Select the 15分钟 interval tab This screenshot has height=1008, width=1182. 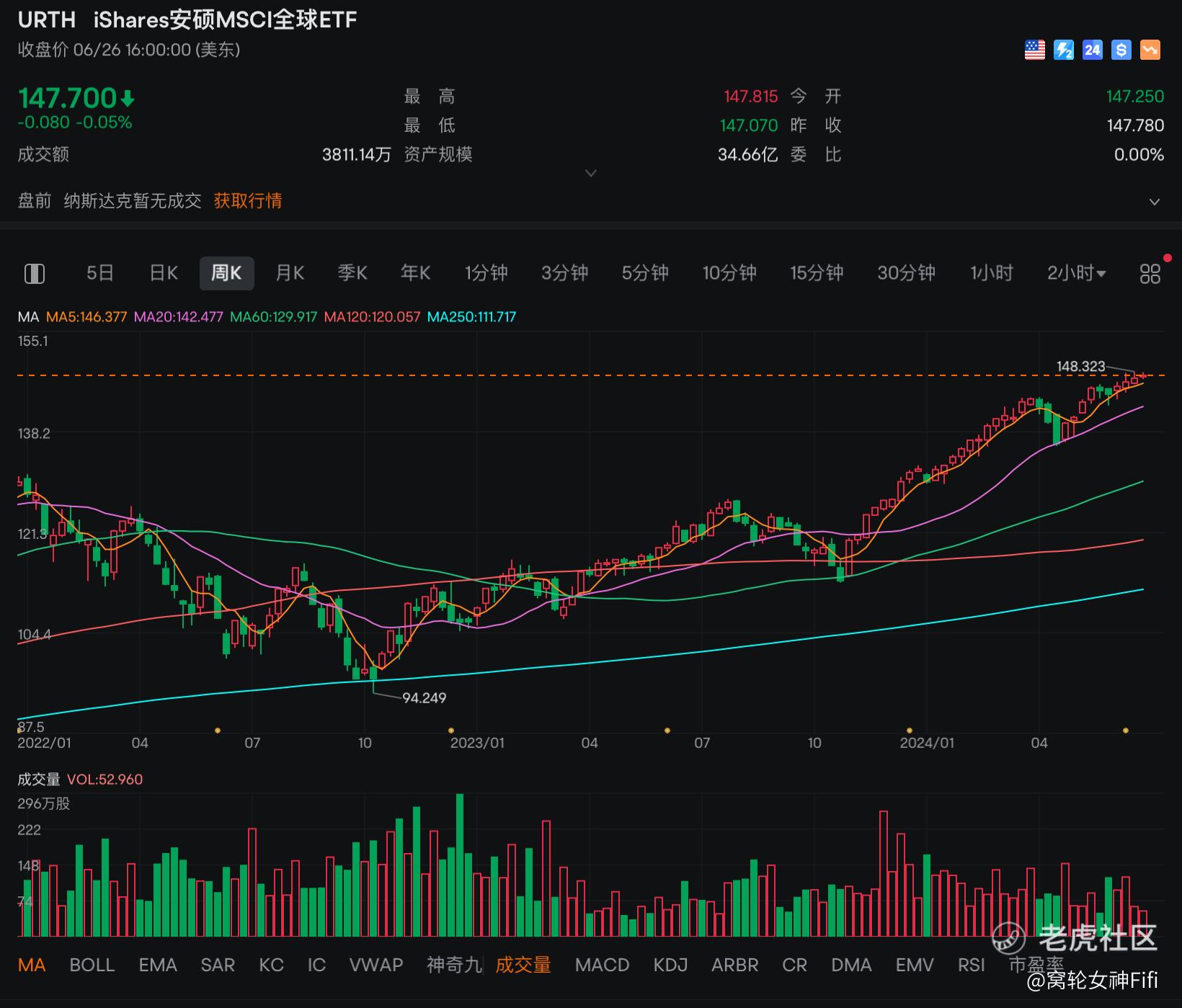click(x=817, y=273)
